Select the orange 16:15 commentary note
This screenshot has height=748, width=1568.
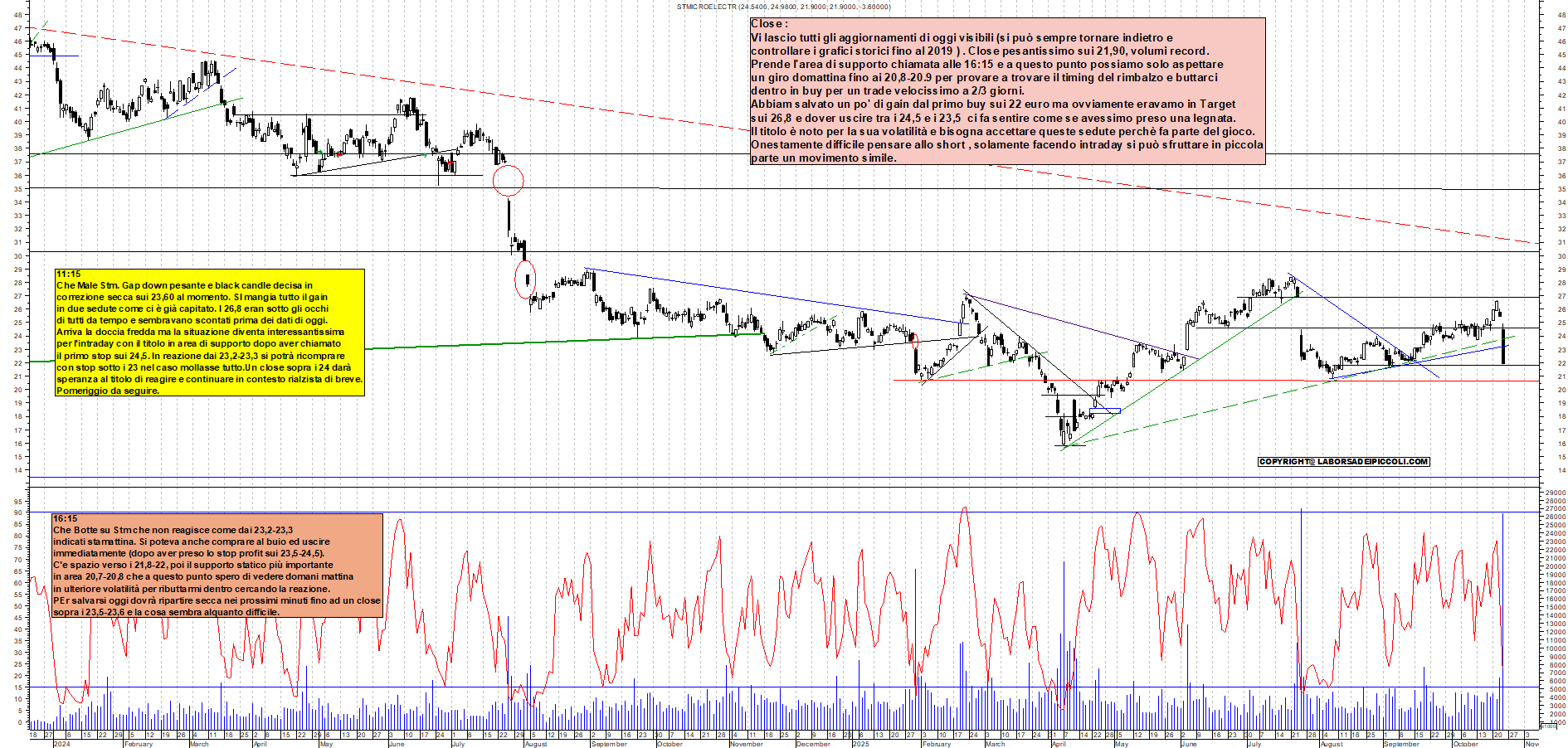217,565
